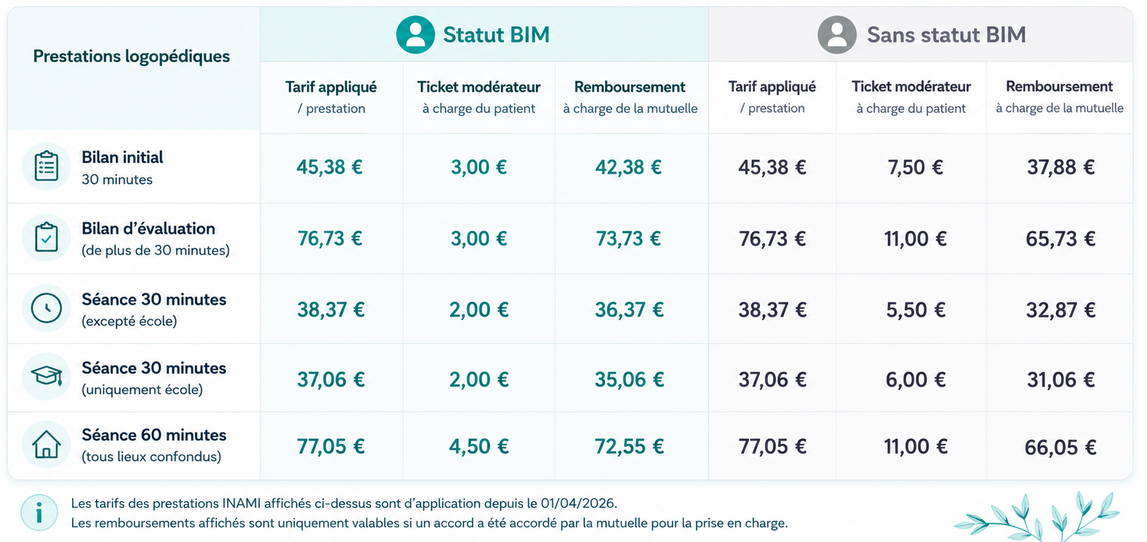Click the clock icon for Séance 30 minutes
The width and height of the screenshot is (1147, 542).
[x=47, y=308]
